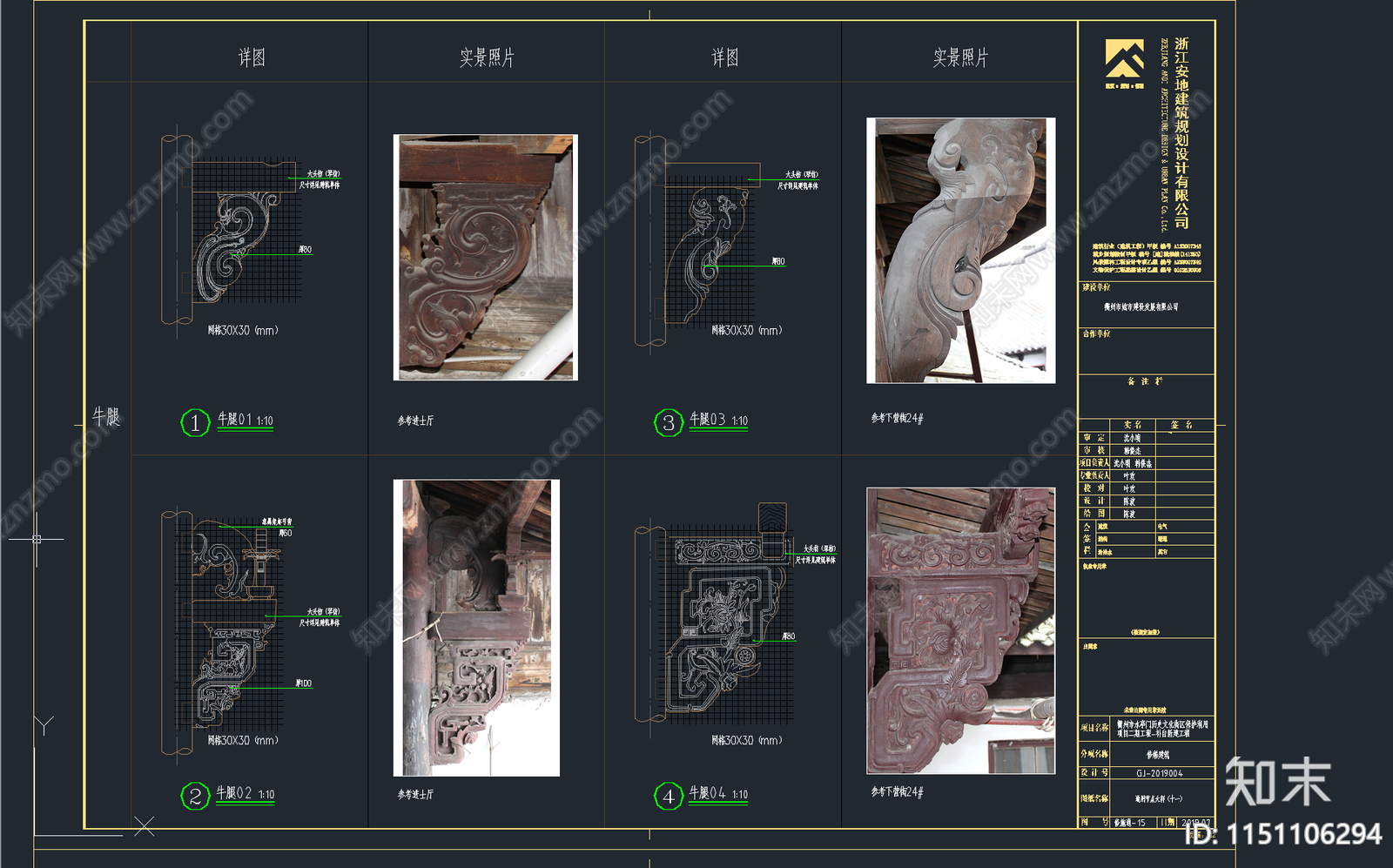The width and height of the screenshot is (1393, 868).
Task: Select the round column drawn beside 牛腿03
Action: [x=650, y=241]
